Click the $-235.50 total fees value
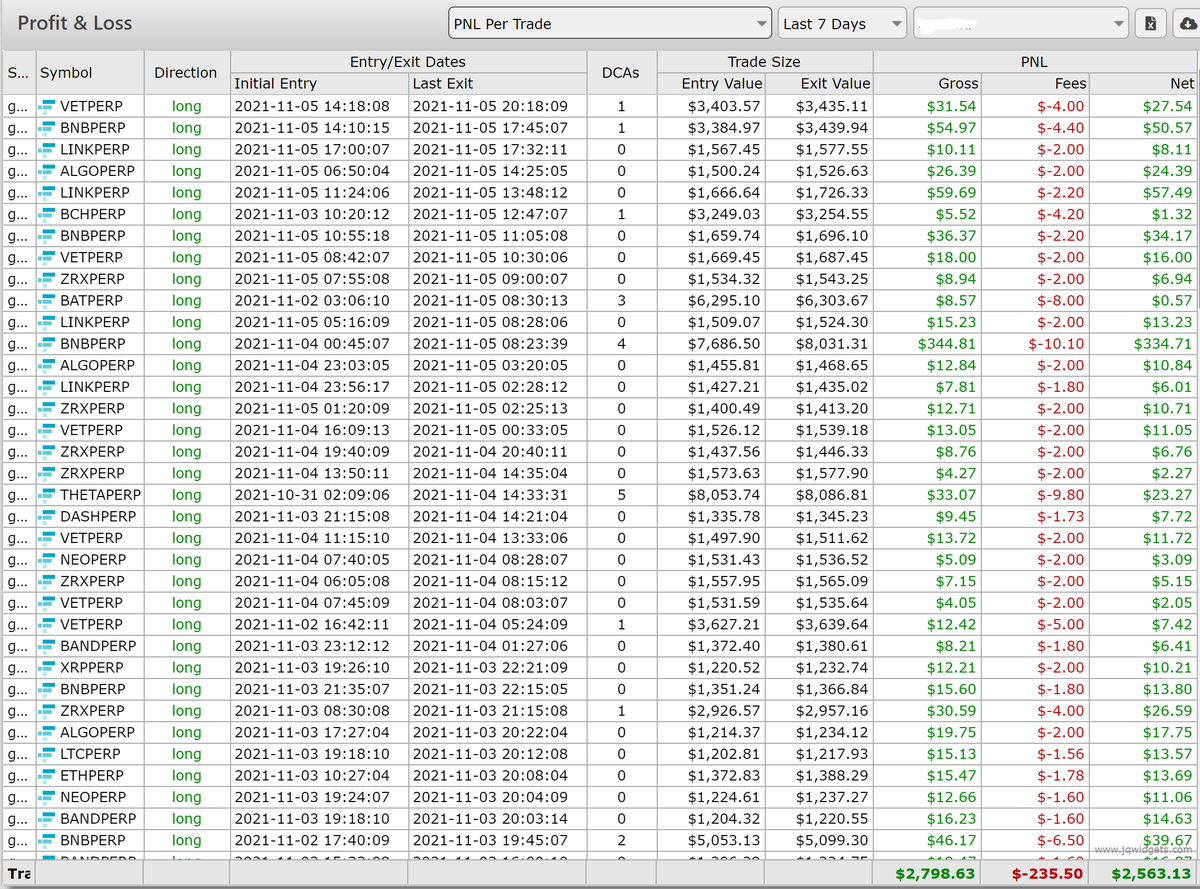Image resolution: width=1200 pixels, height=889 pixels. coord(1047,873)
